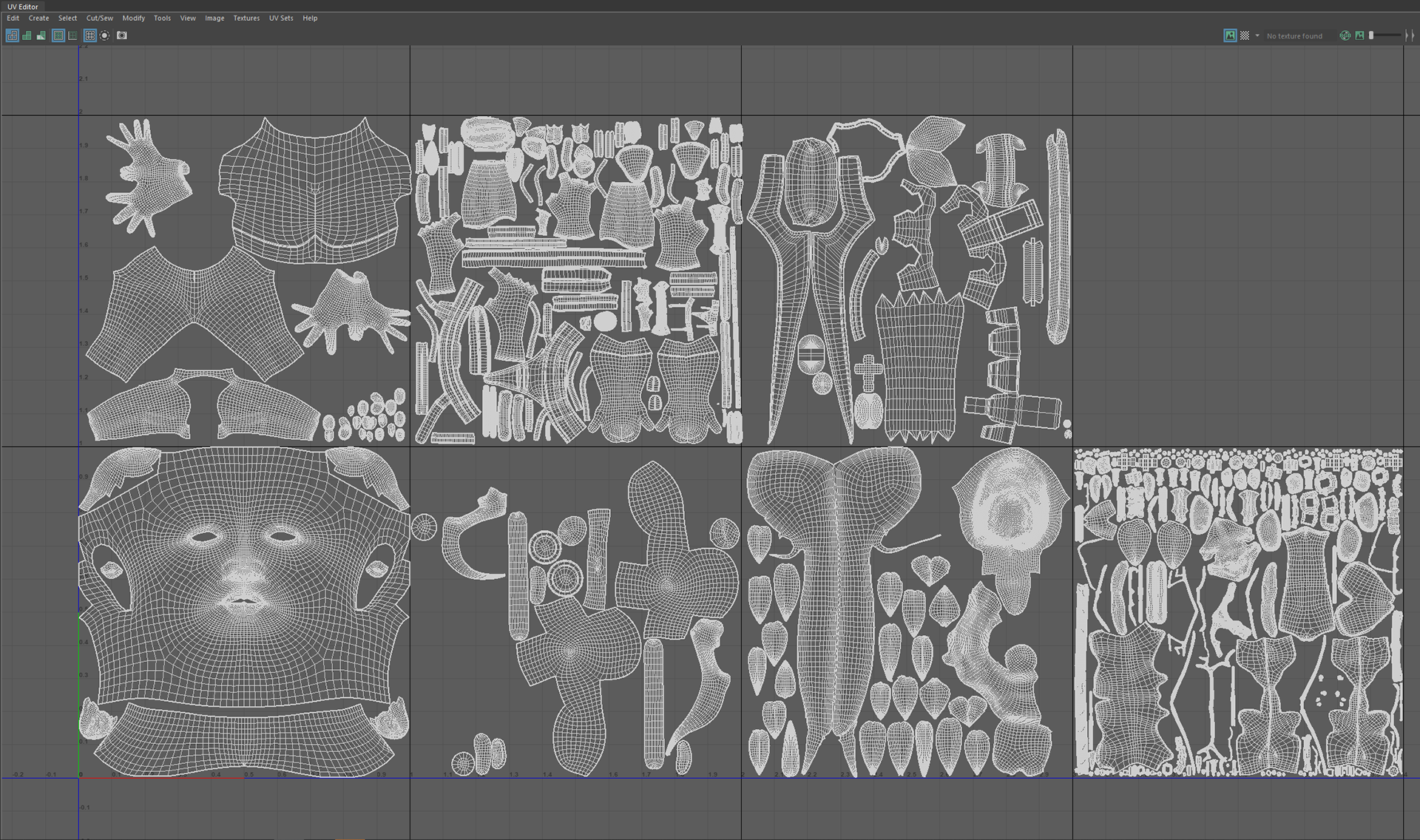Click the internal borders display icon
The image size is (1420, 840).
click(72, 35)
